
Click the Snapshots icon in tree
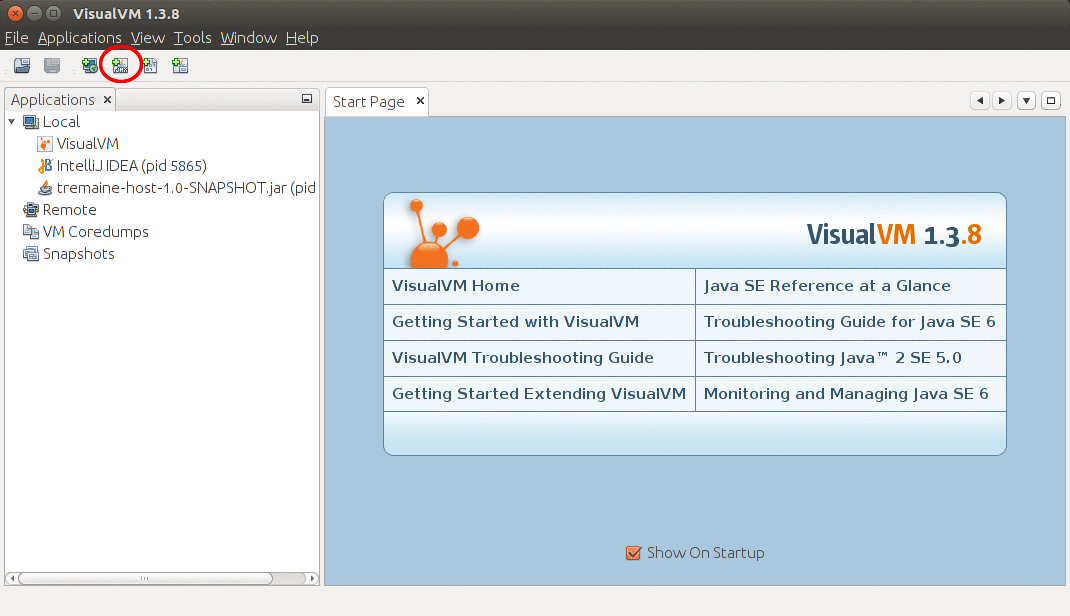pyautogui.click(x=31, y=254)
